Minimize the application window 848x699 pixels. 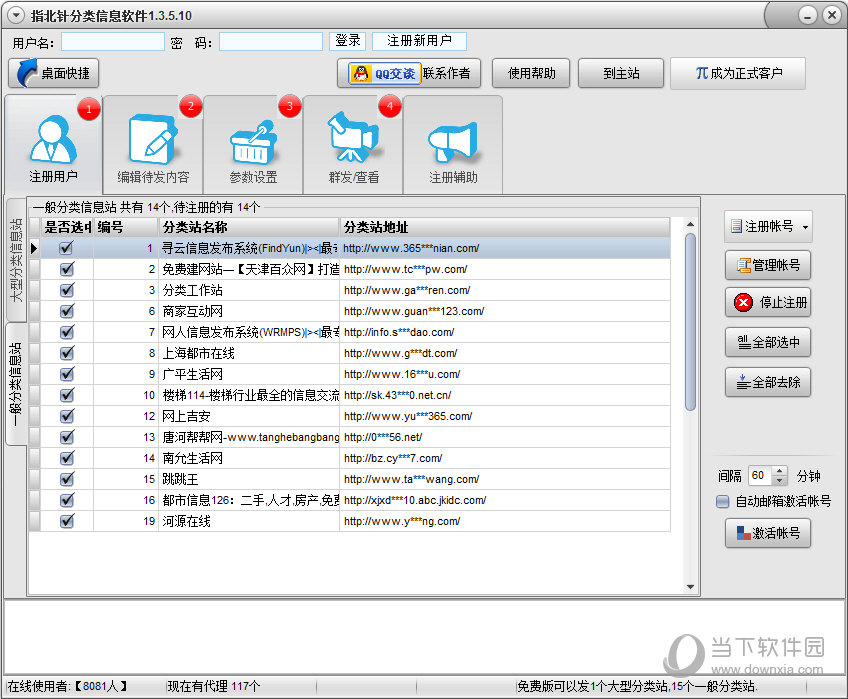[x=807, y=16]
